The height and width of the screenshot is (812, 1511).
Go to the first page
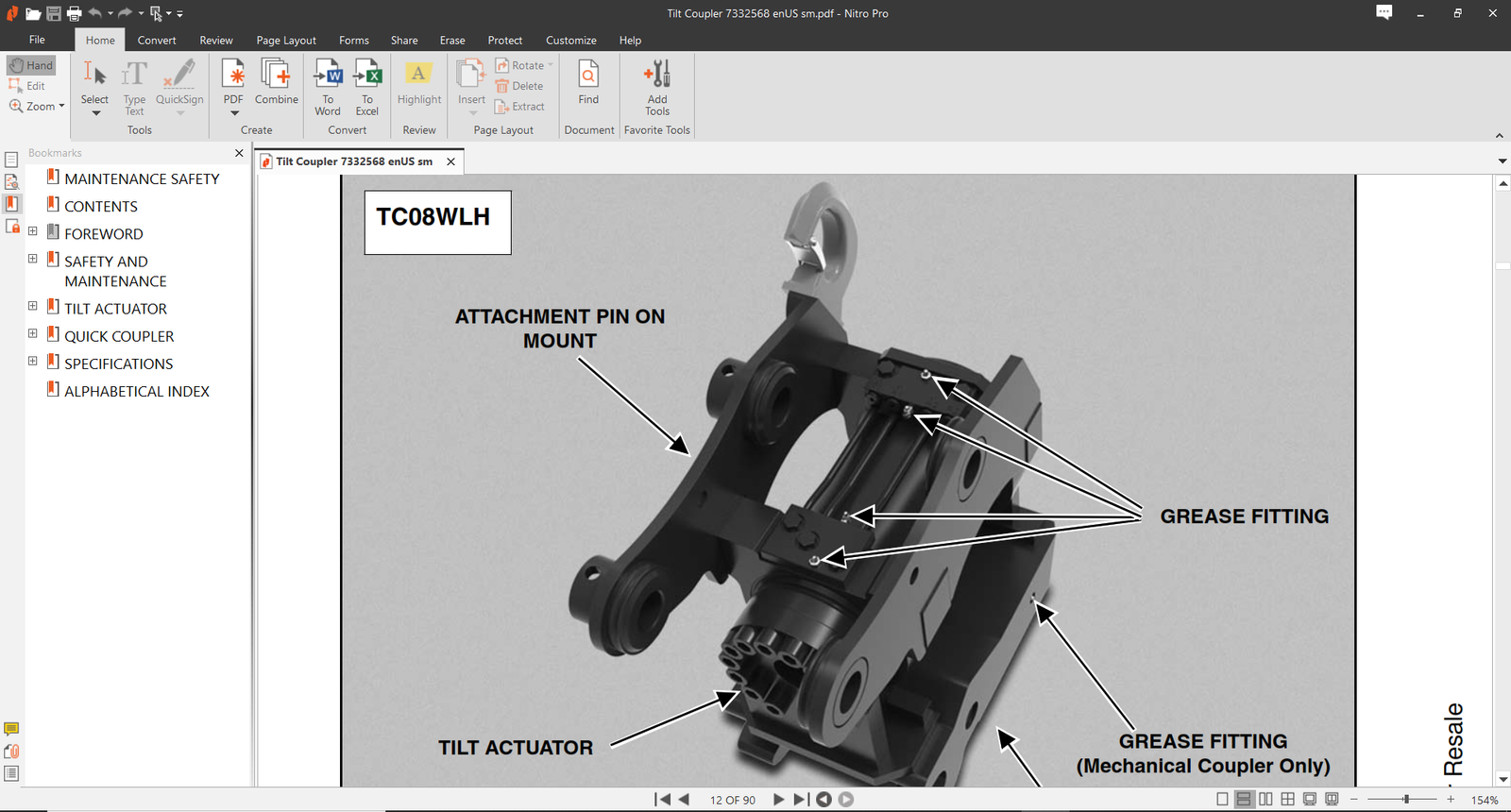coord(663,799)
